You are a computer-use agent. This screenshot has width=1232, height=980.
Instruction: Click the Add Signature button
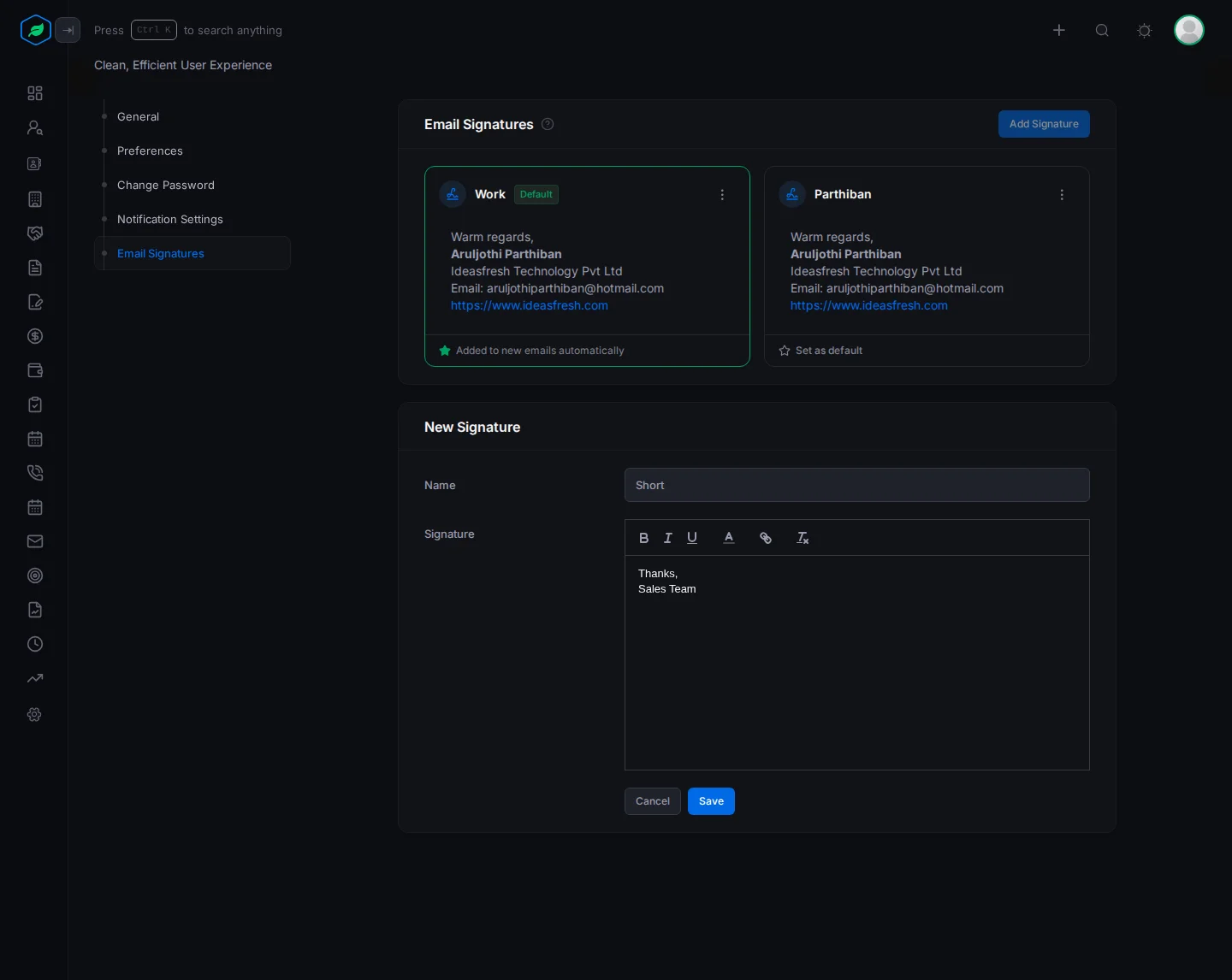pos(1044,124)
